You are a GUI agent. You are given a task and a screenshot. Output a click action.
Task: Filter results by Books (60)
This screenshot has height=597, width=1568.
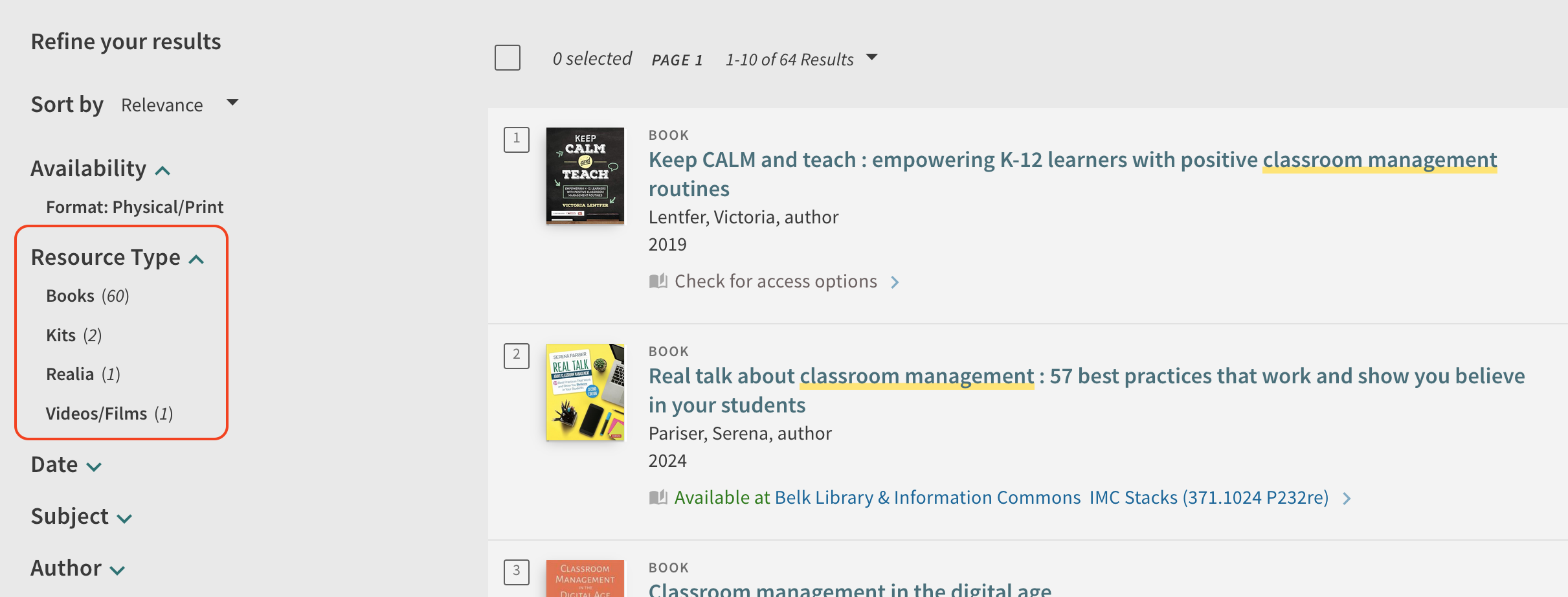coord(87,296)
